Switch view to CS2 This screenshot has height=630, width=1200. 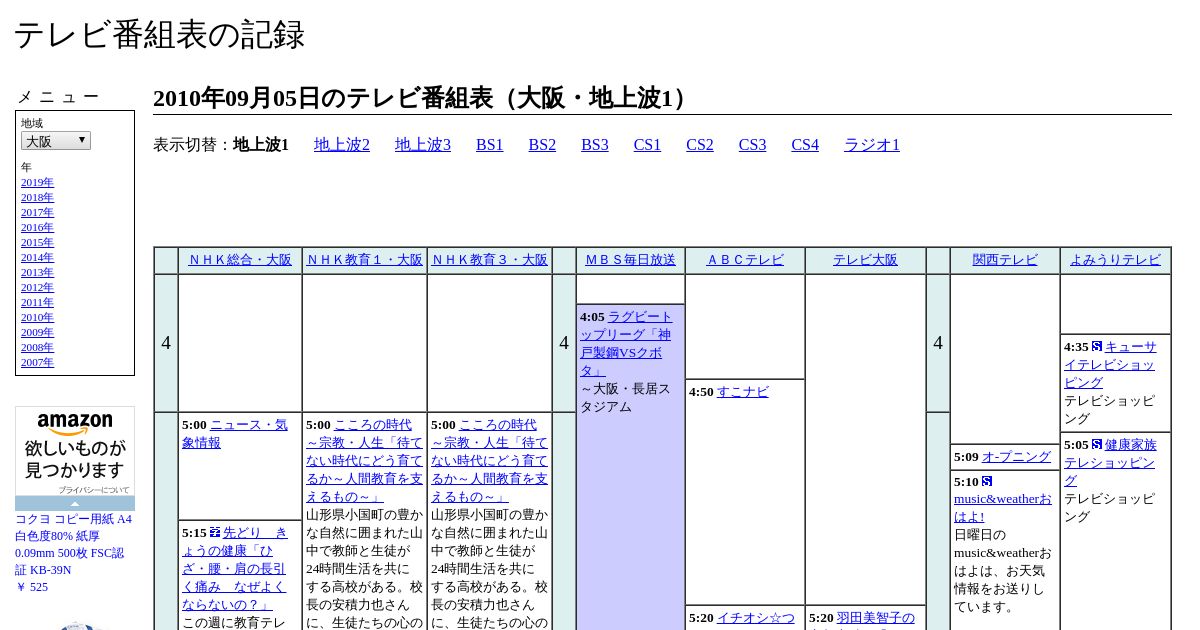click(x=700, y=145)
